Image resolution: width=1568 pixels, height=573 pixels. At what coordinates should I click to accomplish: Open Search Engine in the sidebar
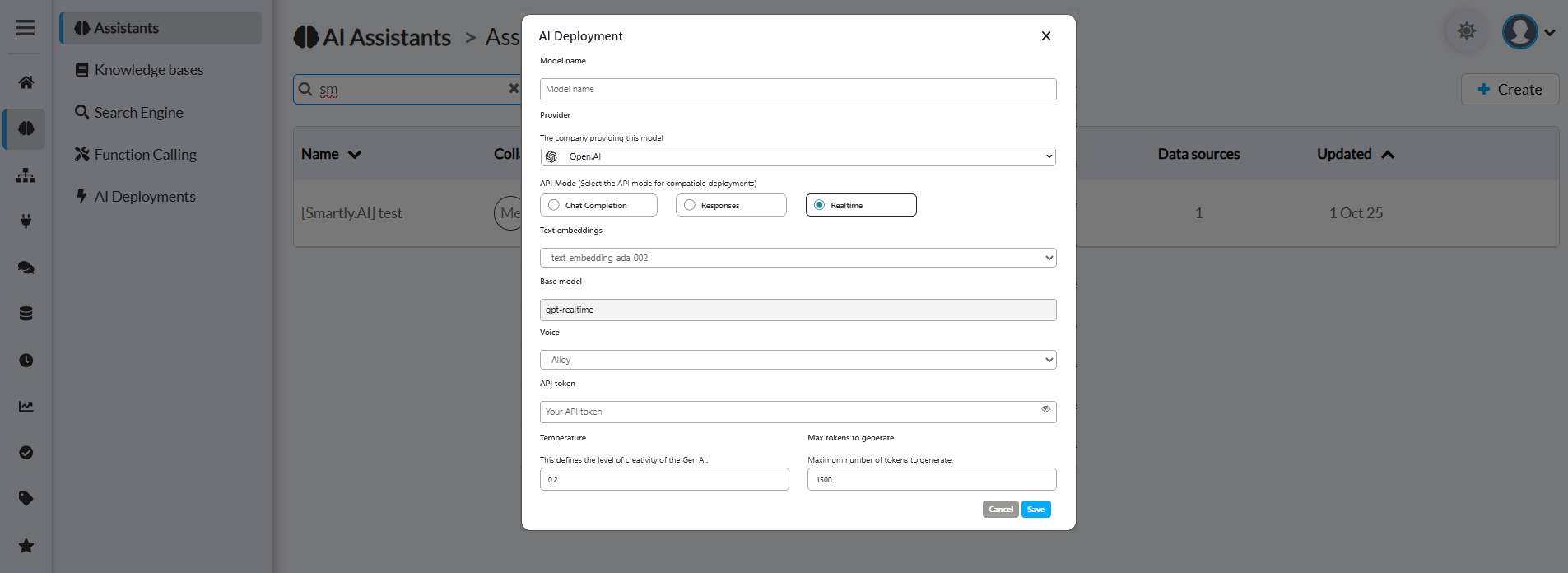[129, 112]
